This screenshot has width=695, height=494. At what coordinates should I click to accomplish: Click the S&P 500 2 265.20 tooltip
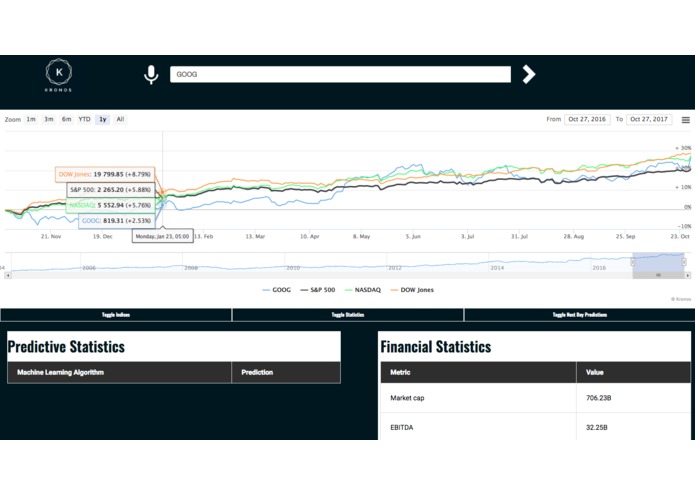click(111, 190)
